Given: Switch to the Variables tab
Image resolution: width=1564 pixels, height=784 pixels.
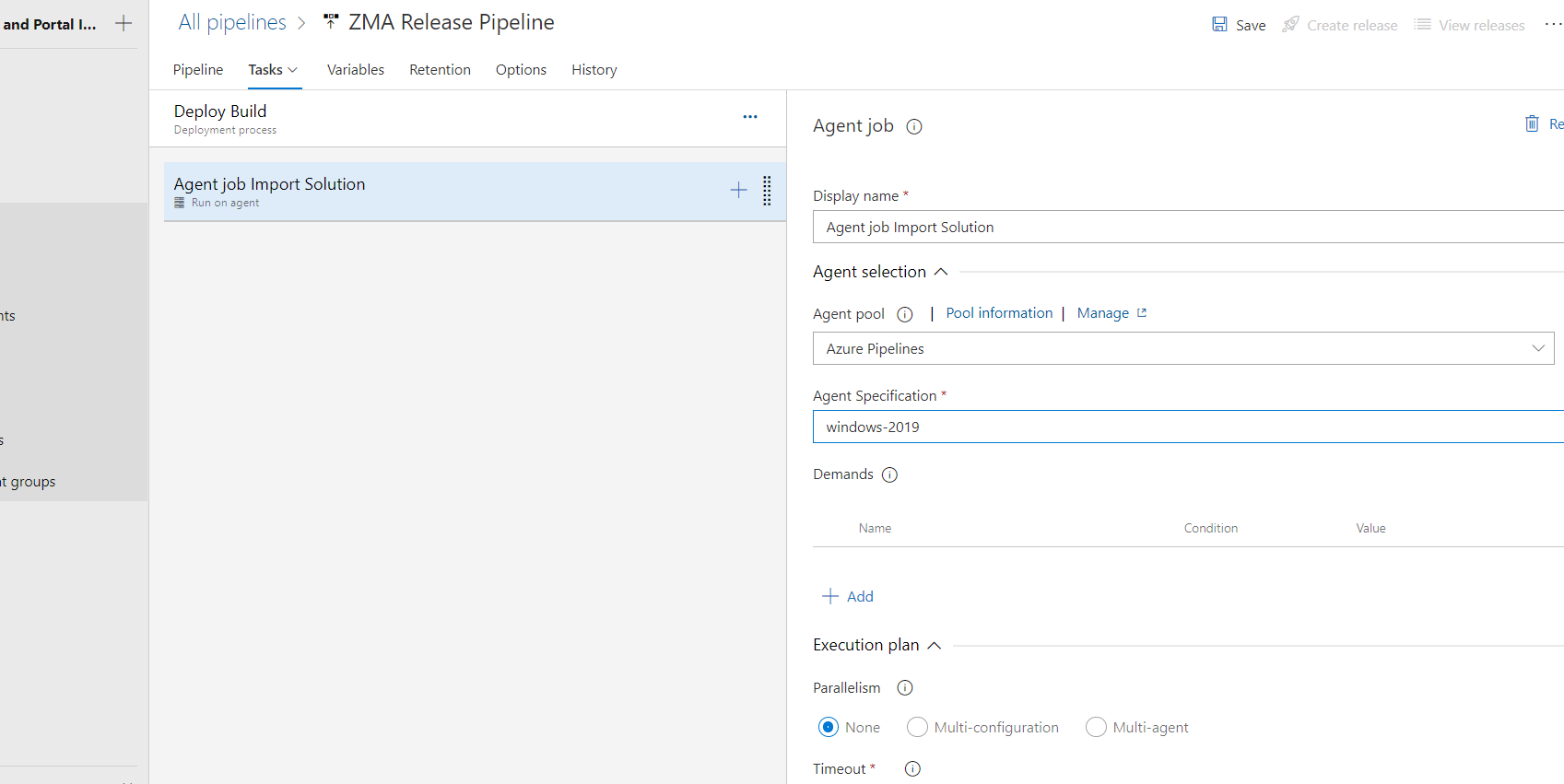Looking at the screenshot, I should (x=356, y=70).
